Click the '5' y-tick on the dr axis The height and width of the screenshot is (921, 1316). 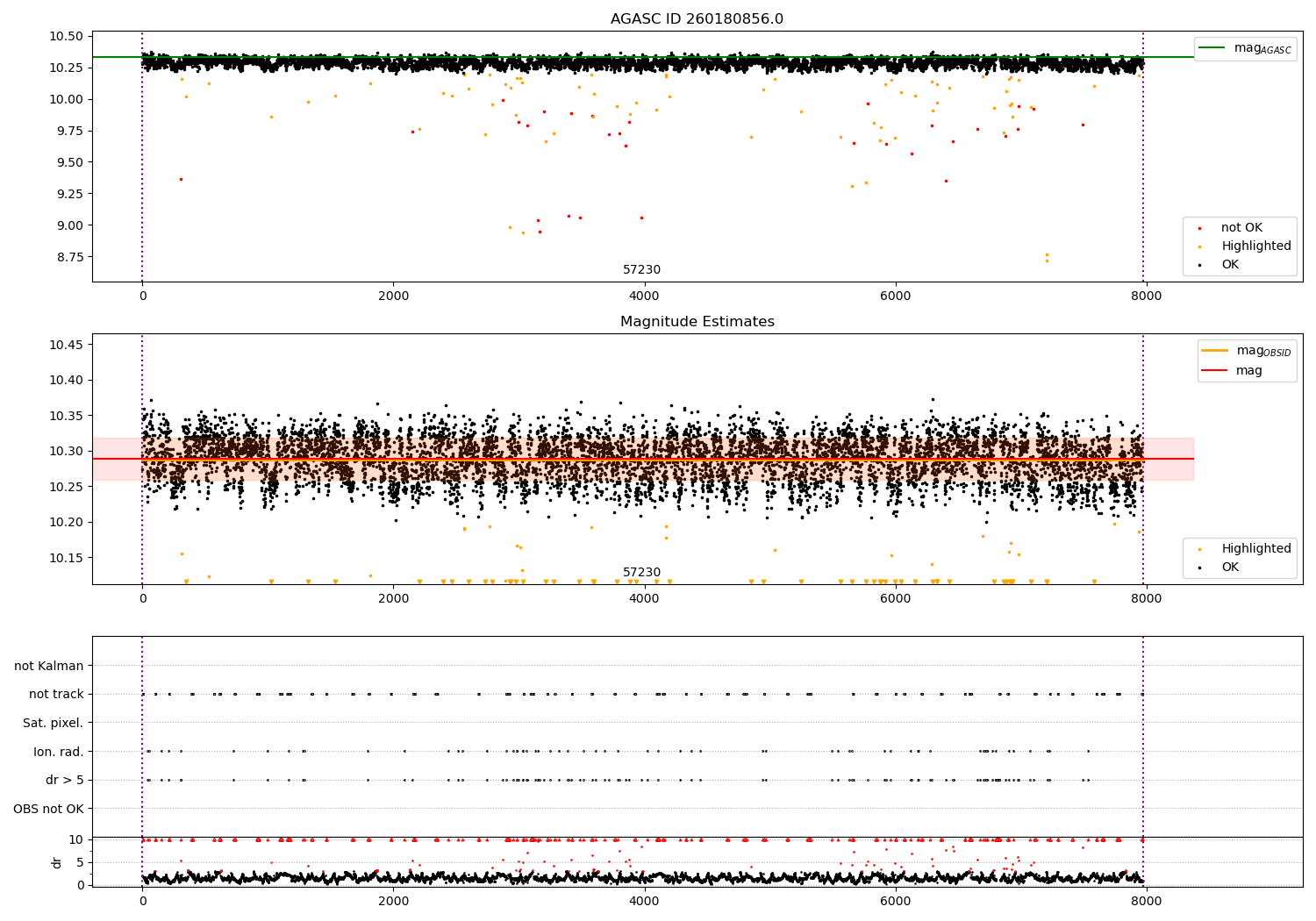click(80, 862)
